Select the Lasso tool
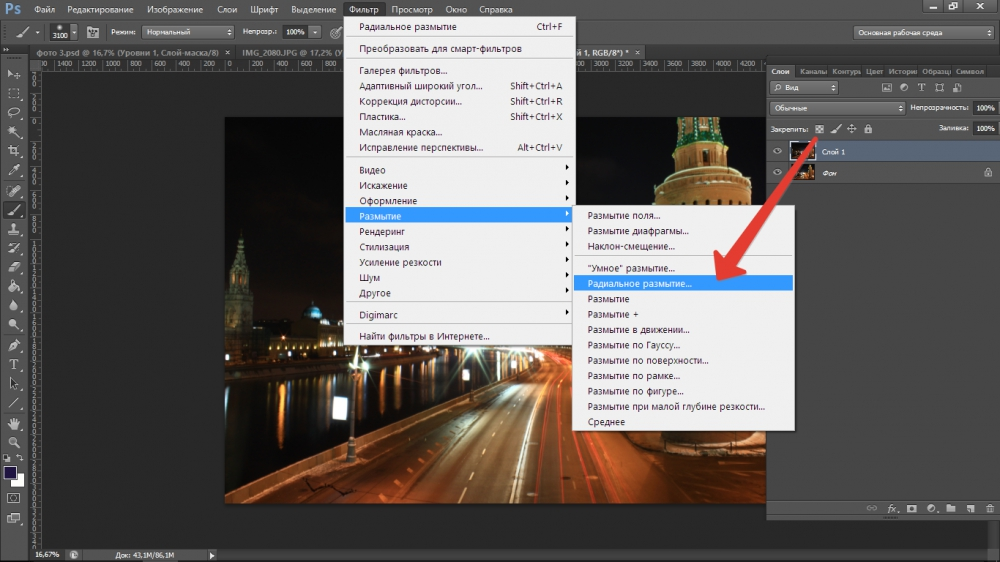 (x=14, y=113)
